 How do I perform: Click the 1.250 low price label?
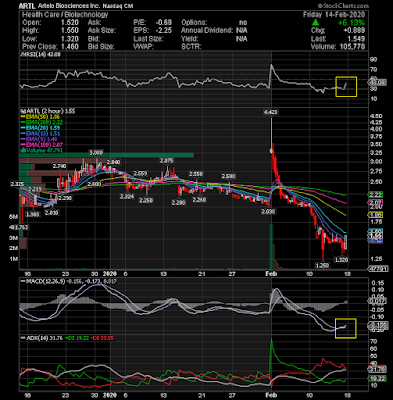point(322,265)
